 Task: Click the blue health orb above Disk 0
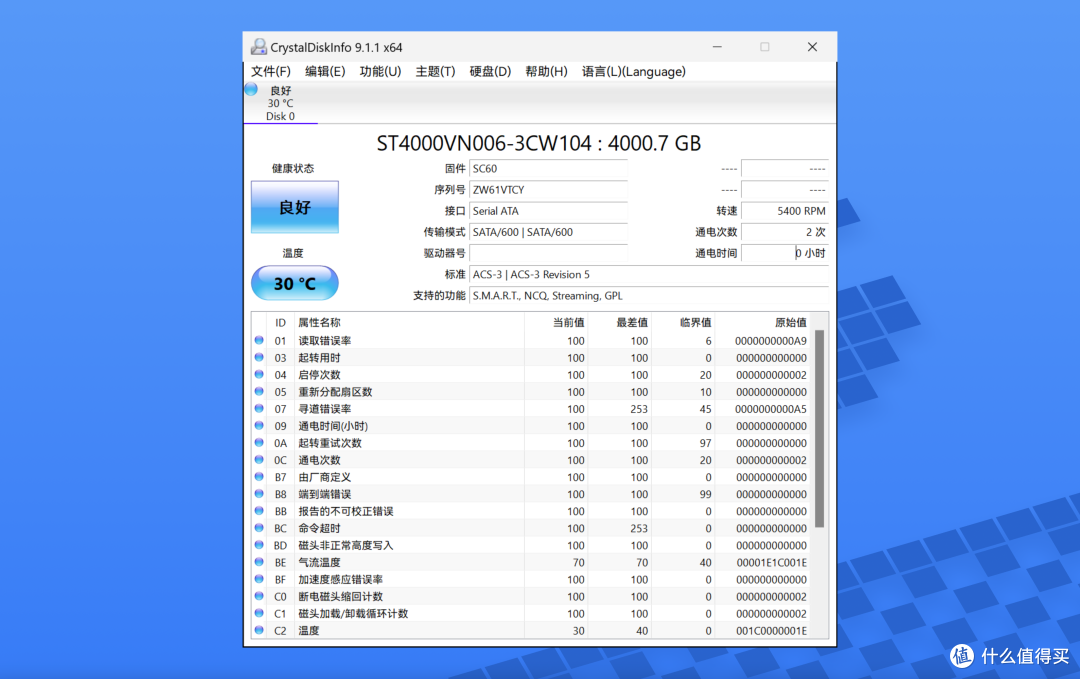click(x=251, y=89)
